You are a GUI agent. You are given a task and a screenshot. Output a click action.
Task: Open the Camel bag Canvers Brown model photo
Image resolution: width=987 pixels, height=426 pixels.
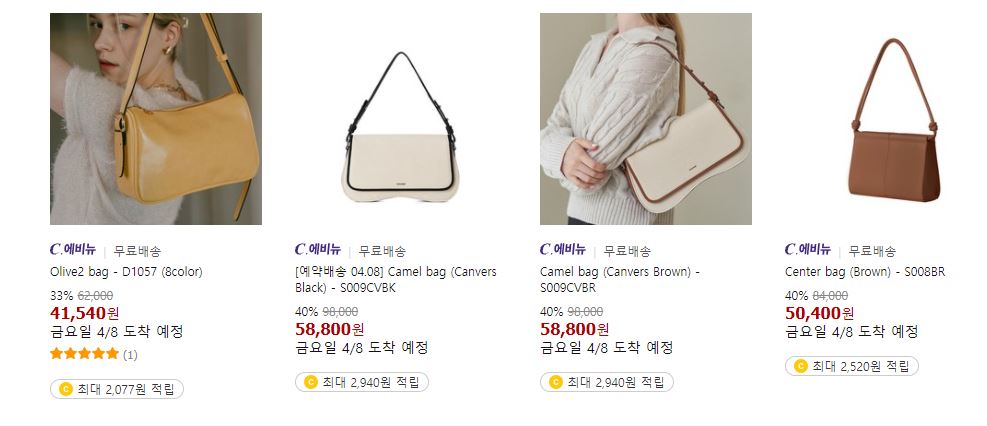(645, 119)
